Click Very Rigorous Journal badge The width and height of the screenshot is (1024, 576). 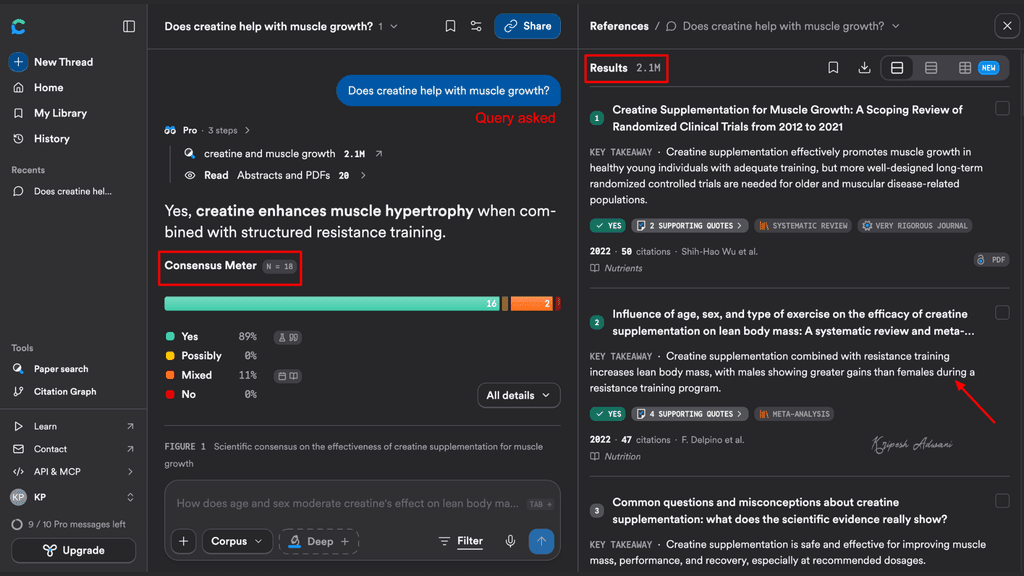(x=914, y=226)
